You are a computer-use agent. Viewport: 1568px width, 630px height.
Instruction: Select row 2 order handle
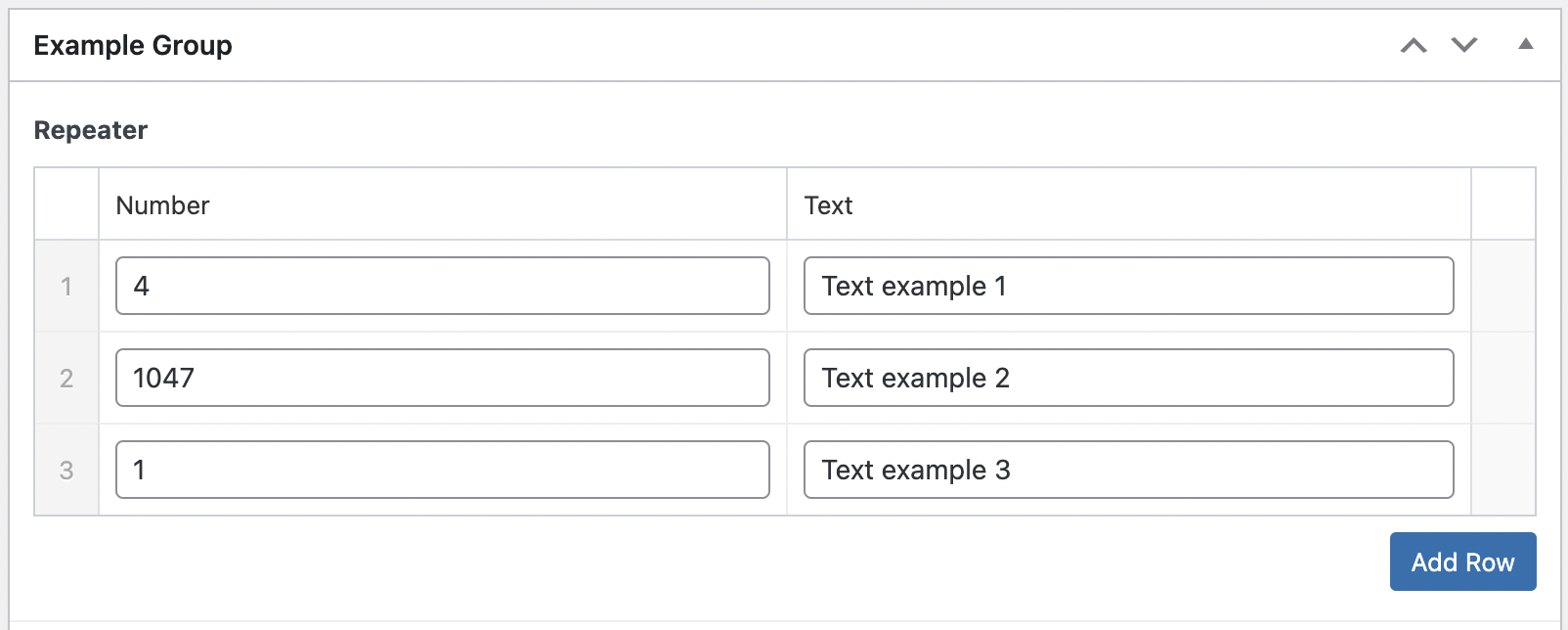click(66, 378)
